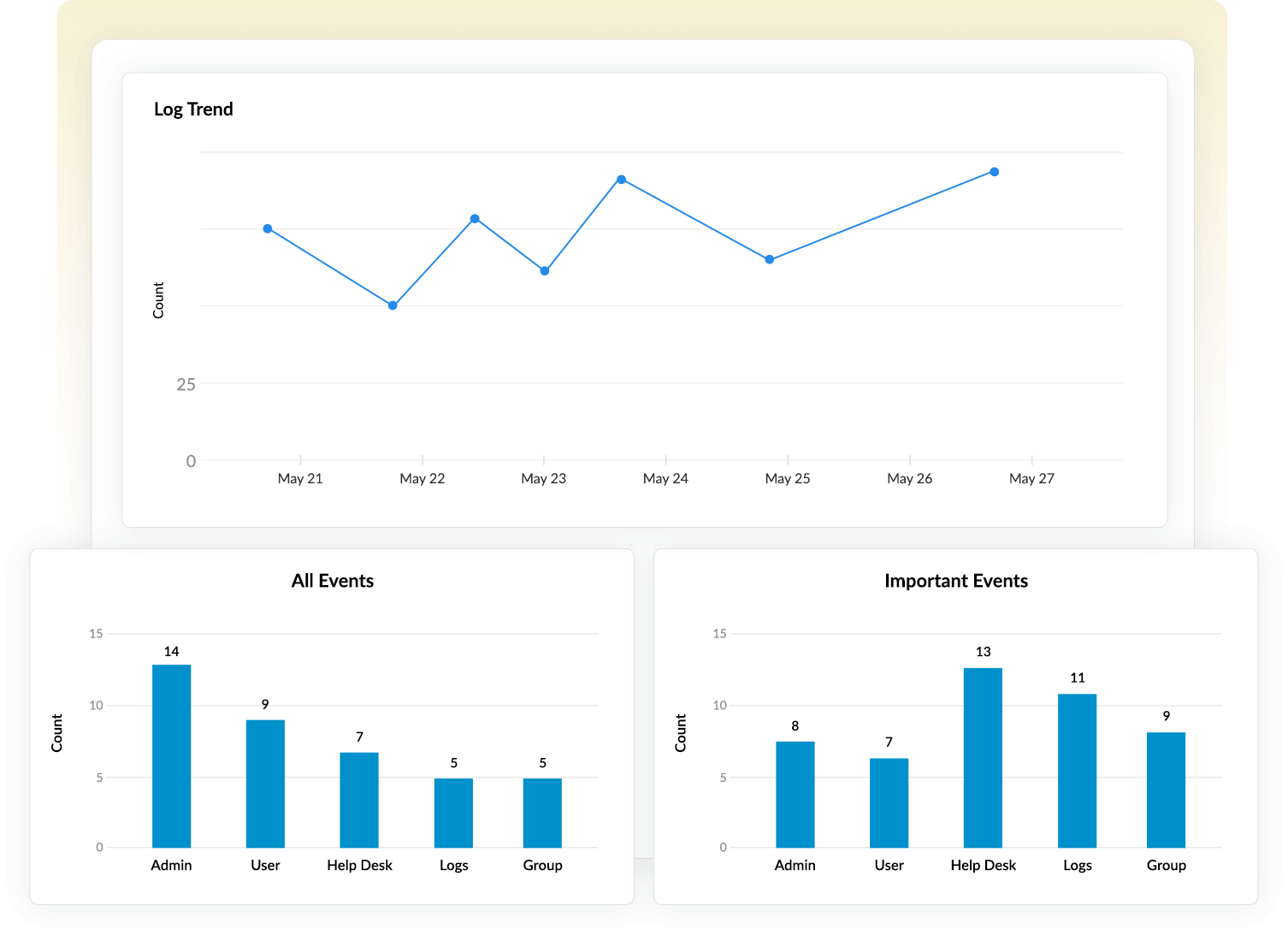Click the Help Desk bar in Important Events
This screenshot has height=935, width=1288.
[983, 756]
